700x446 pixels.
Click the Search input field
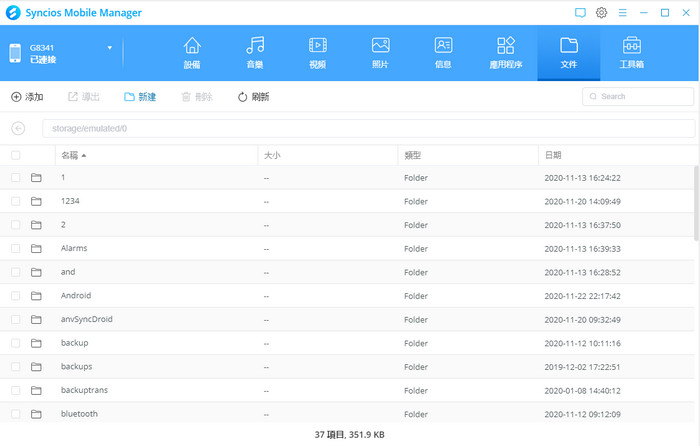point(638,96)
